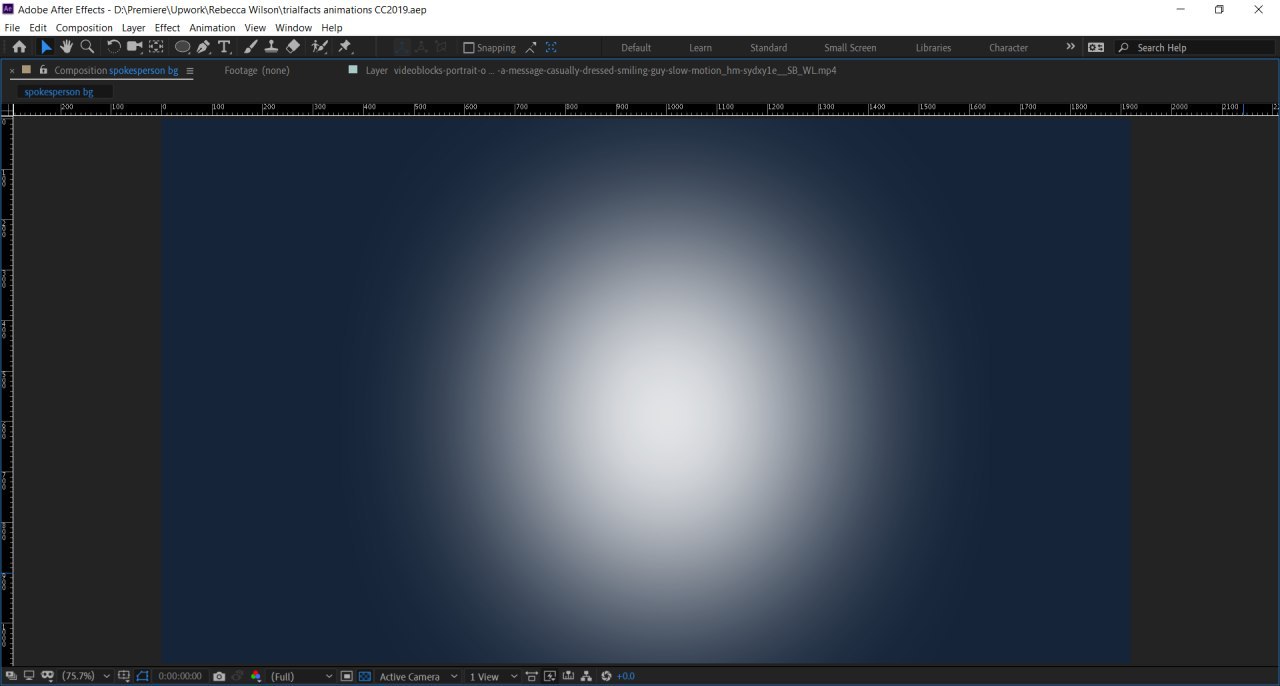The width and height of the screenshot is (1280, 686).
Task: Select the Brush tool
Action: 250,47
